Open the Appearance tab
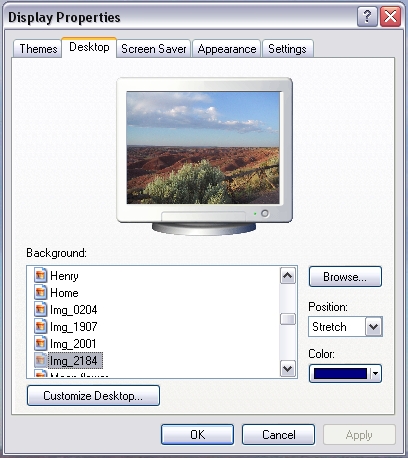The image size is (408, 458). pos(227,49)
